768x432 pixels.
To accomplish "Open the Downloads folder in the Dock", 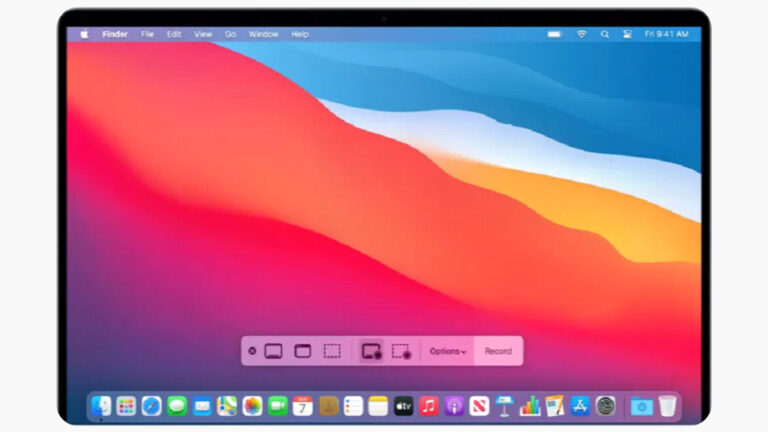I will pyautogui.click(x=642, y=407).
